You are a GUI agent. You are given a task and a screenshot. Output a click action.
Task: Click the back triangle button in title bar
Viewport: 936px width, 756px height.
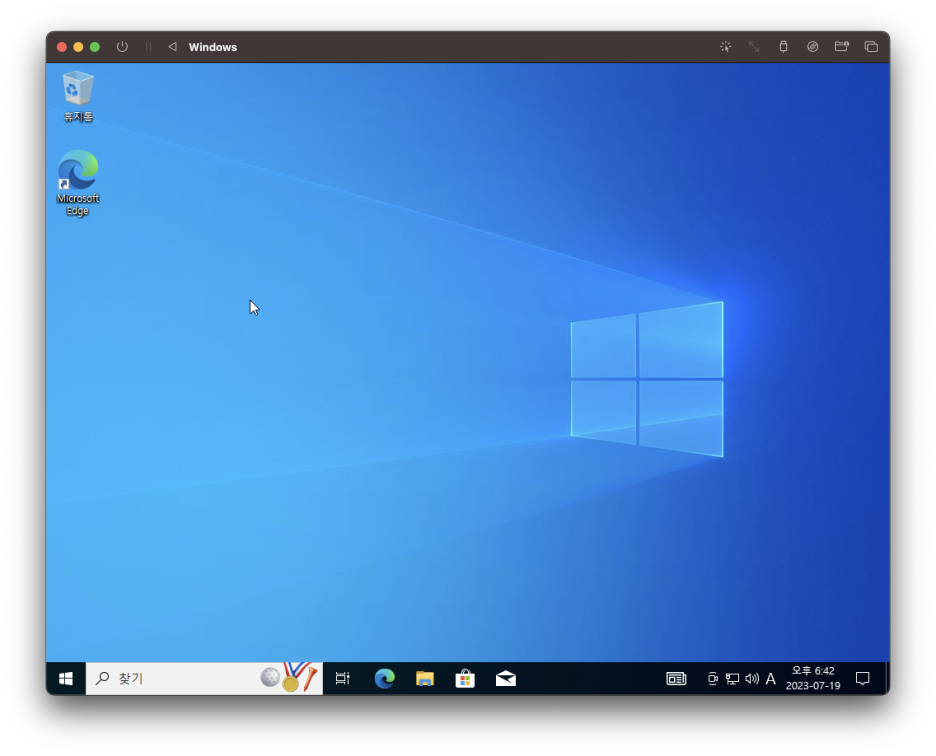(x=172, y=47)
